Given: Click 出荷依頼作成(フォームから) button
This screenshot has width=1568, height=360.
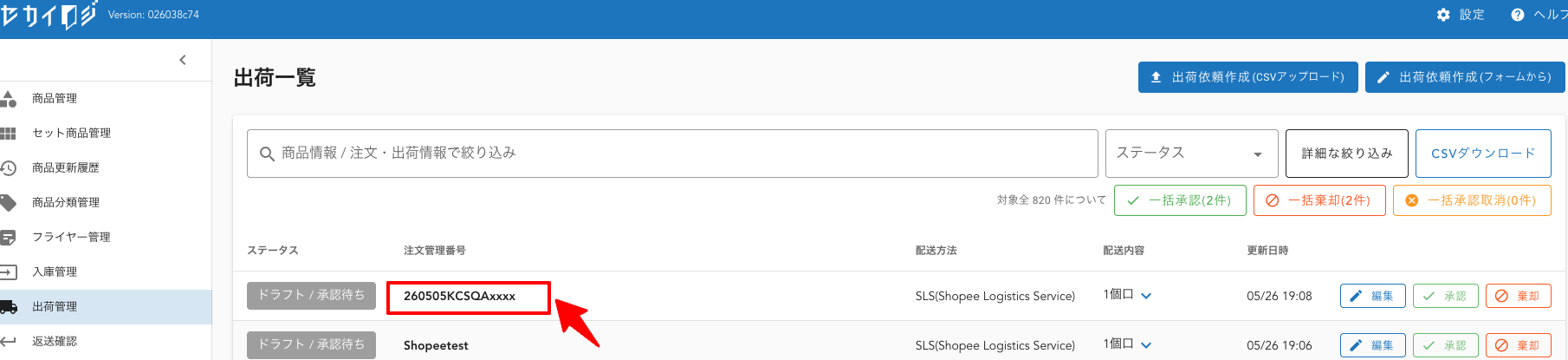Looking at the screenshot, I should (x=1465, y=77).
